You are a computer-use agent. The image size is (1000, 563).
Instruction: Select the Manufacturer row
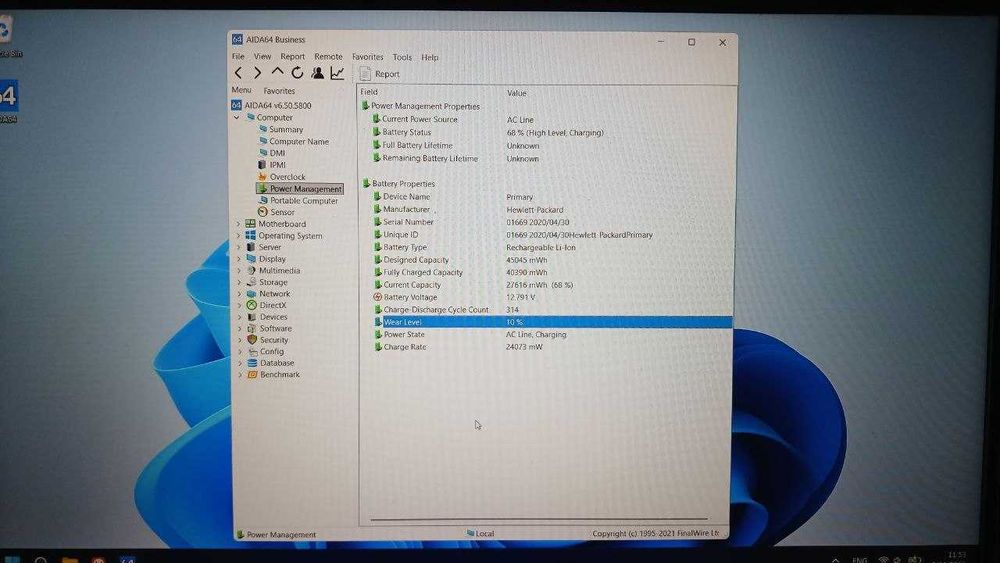click(468, 210)
